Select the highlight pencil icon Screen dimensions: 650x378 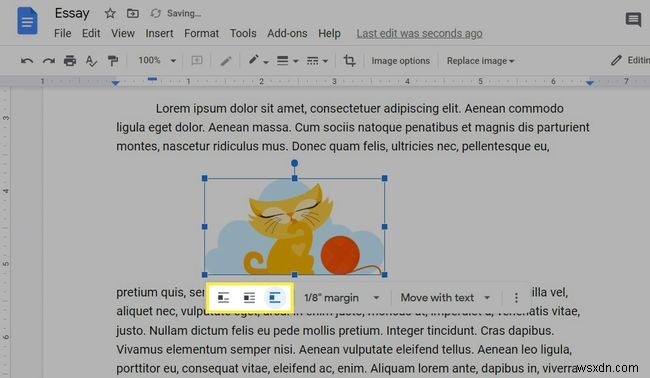(226, 61)
